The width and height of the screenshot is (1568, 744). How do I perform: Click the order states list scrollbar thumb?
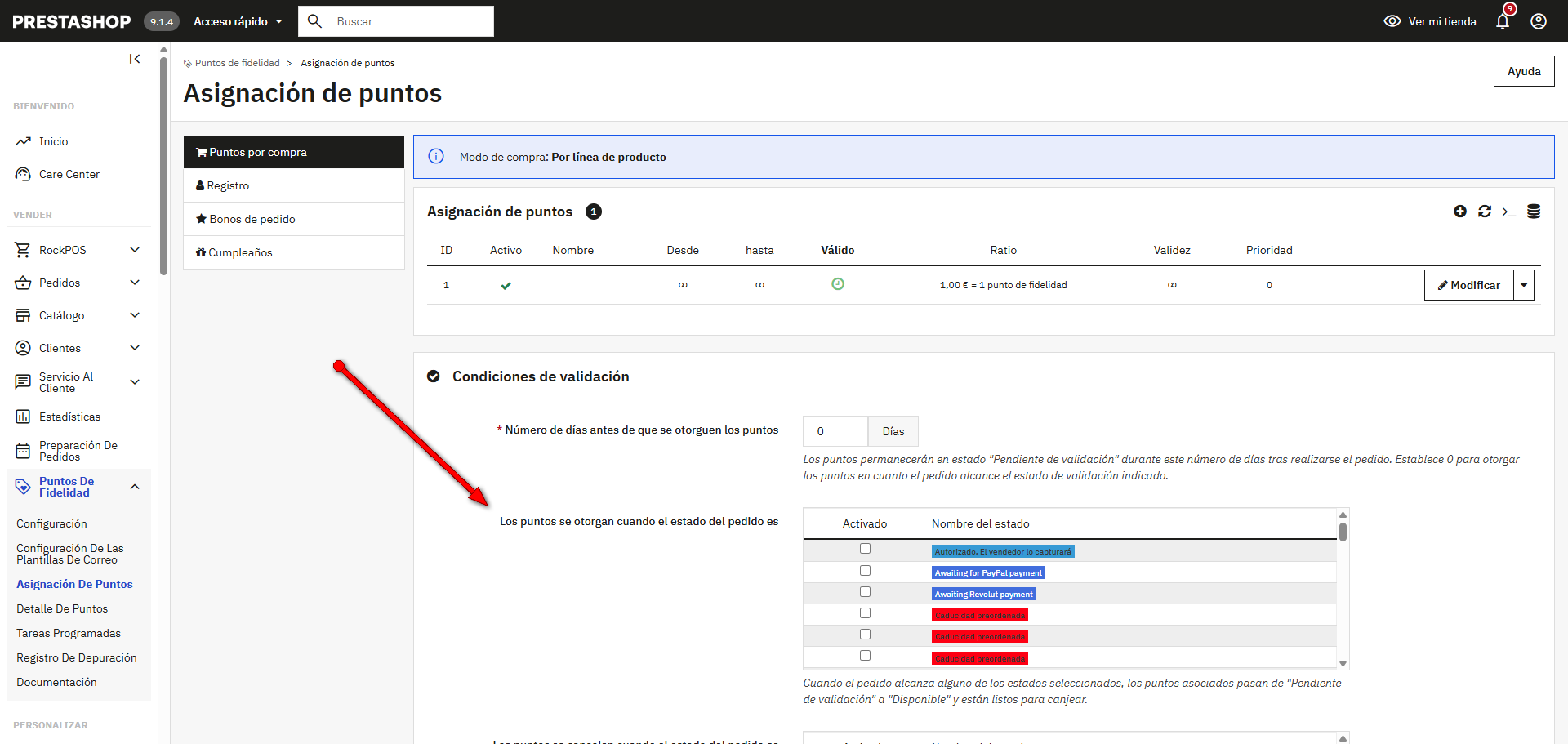click(x=1343, y=532)
